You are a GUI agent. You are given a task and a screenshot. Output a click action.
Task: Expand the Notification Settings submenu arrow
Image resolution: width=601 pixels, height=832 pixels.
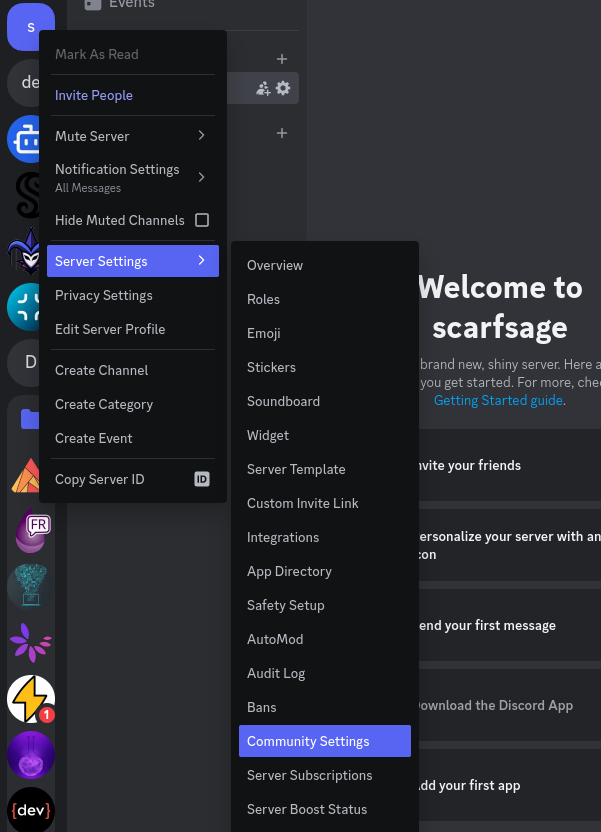202,177
